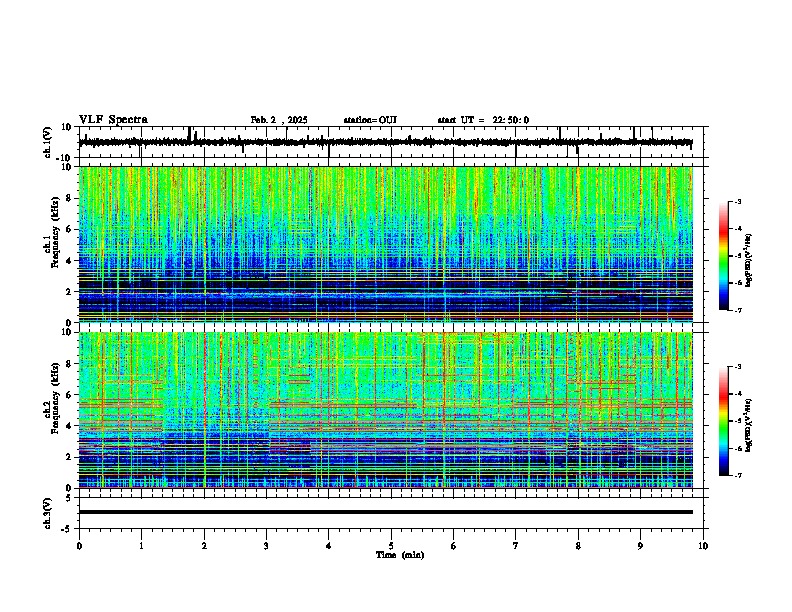Click the "6" kHz tick of ch.2 spectrogram
792x612 pixels.
click(71, 395)
